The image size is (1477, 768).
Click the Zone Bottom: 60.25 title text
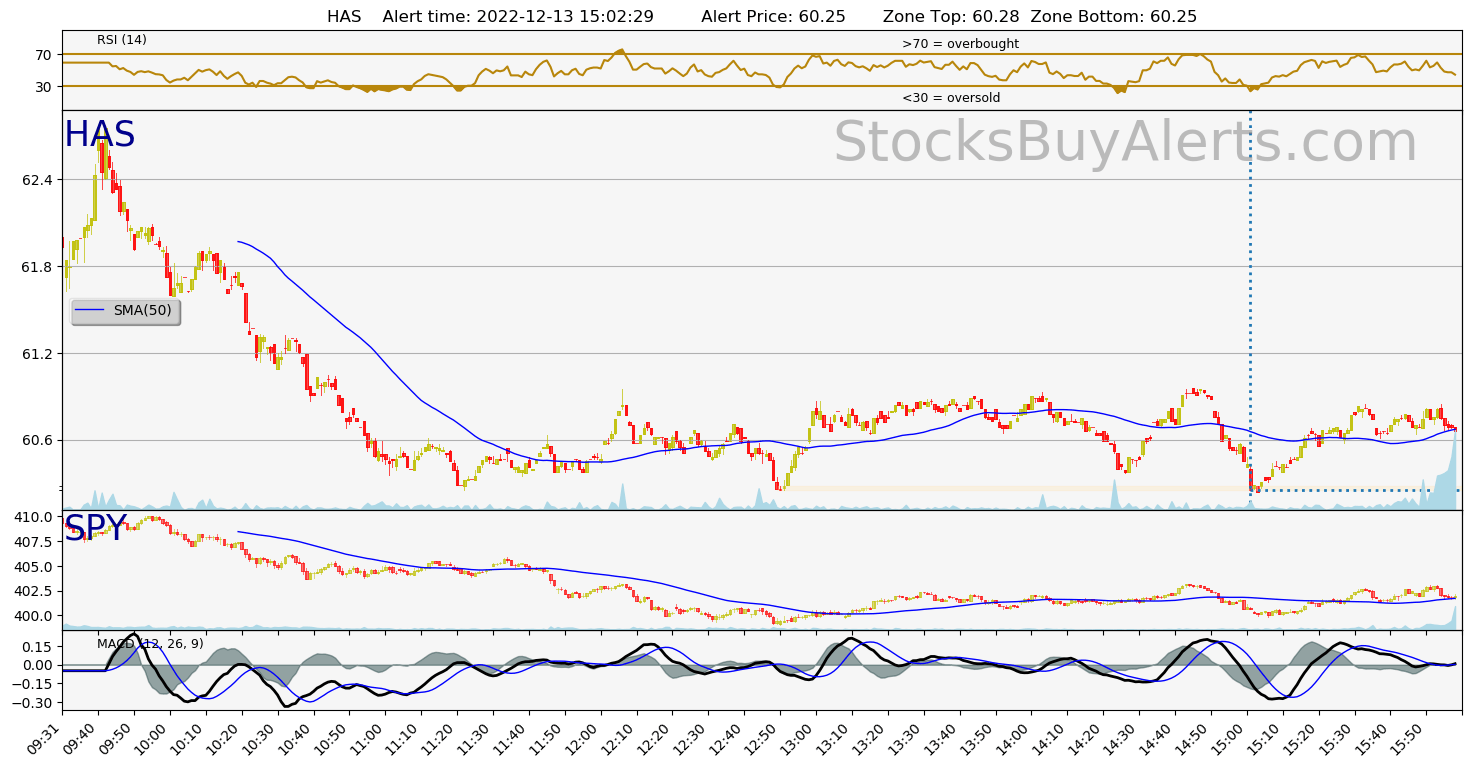pos(1113,16)
